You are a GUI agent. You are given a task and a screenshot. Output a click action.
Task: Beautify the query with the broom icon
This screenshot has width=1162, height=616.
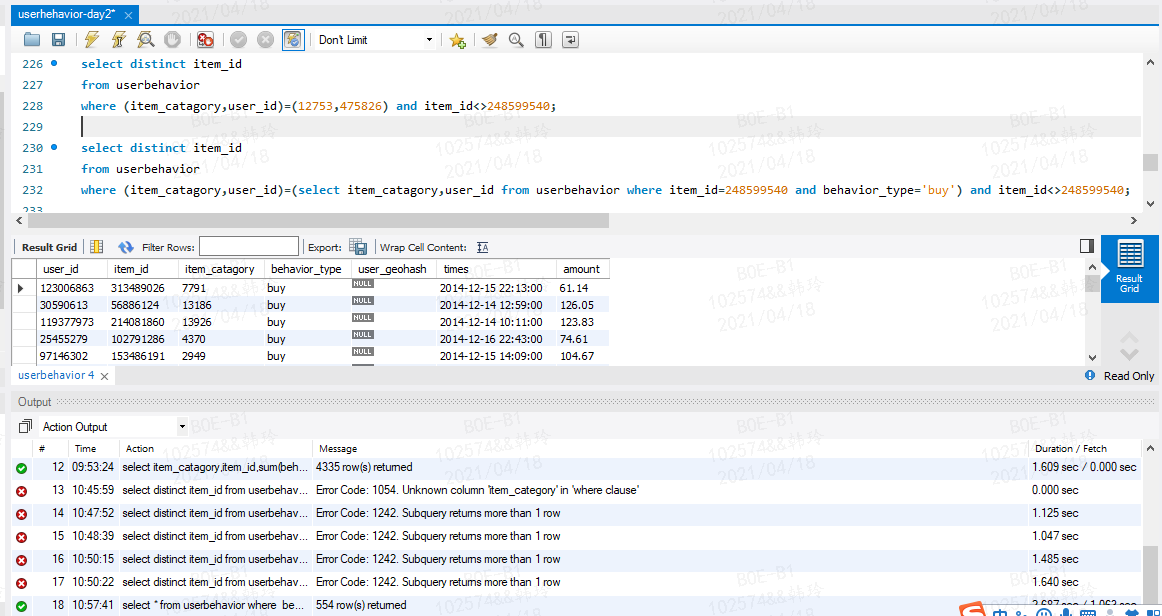point(489,40)
